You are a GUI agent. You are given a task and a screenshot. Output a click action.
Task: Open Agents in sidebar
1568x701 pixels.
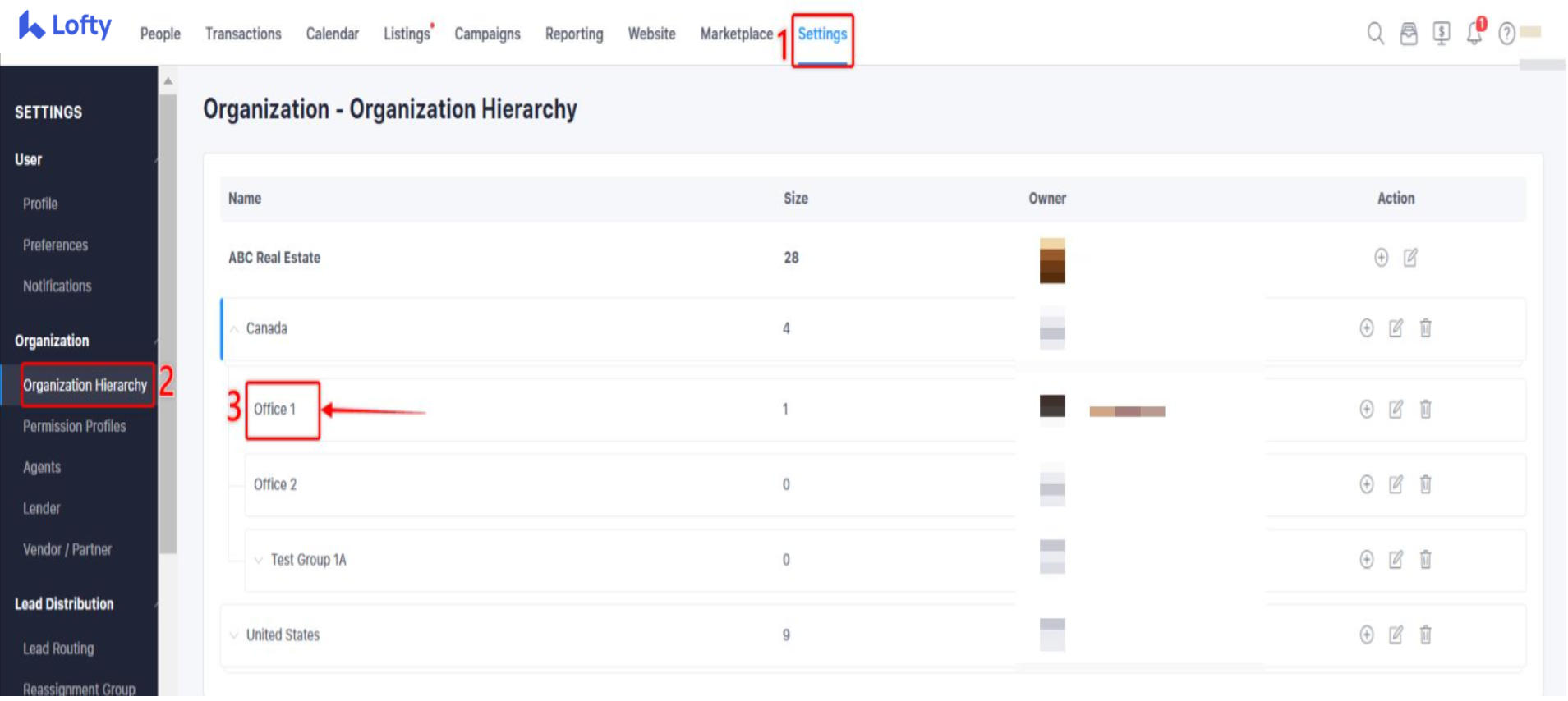[x=42, y=468]
